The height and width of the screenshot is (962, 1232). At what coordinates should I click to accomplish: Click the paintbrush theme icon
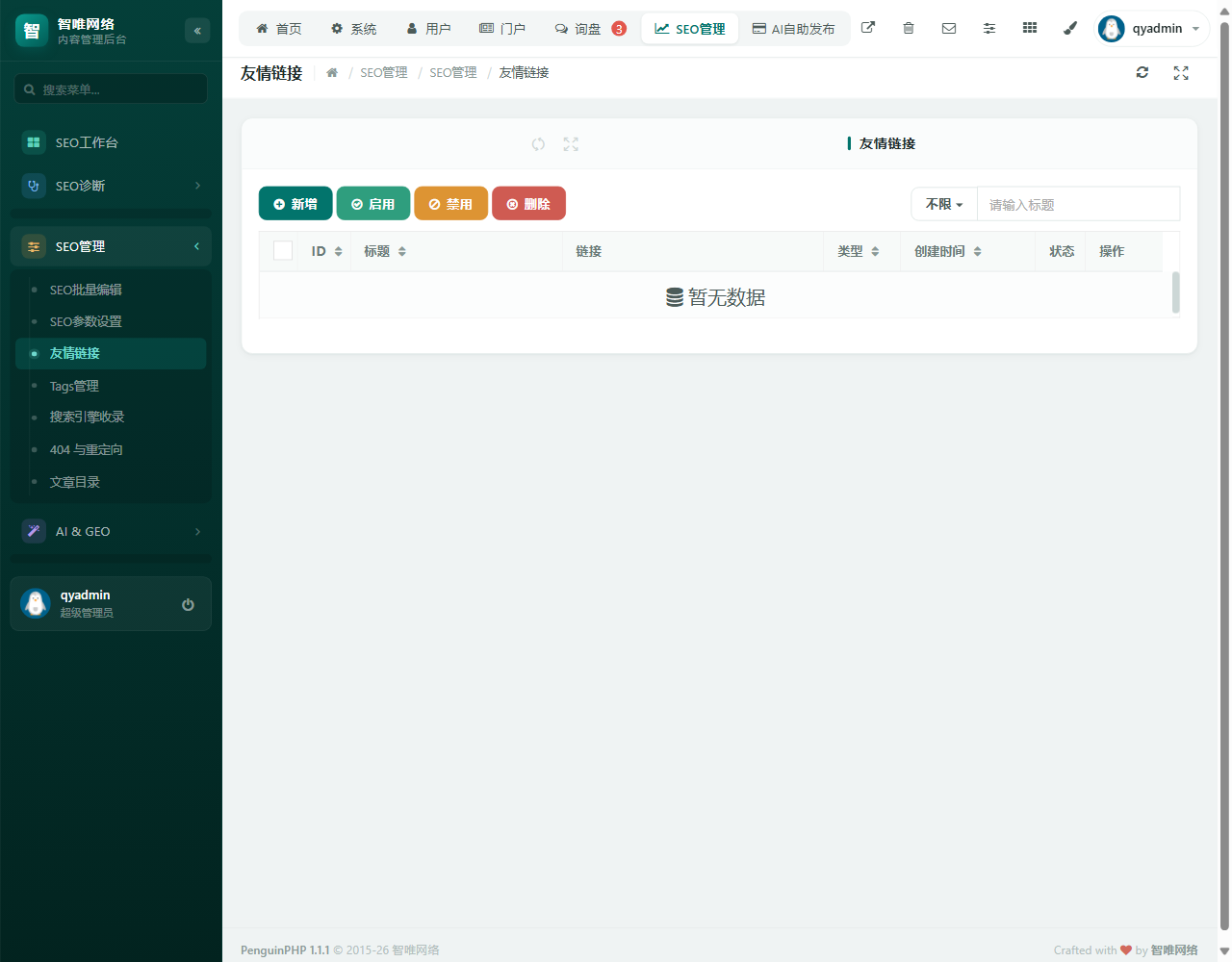(1070, 28)
